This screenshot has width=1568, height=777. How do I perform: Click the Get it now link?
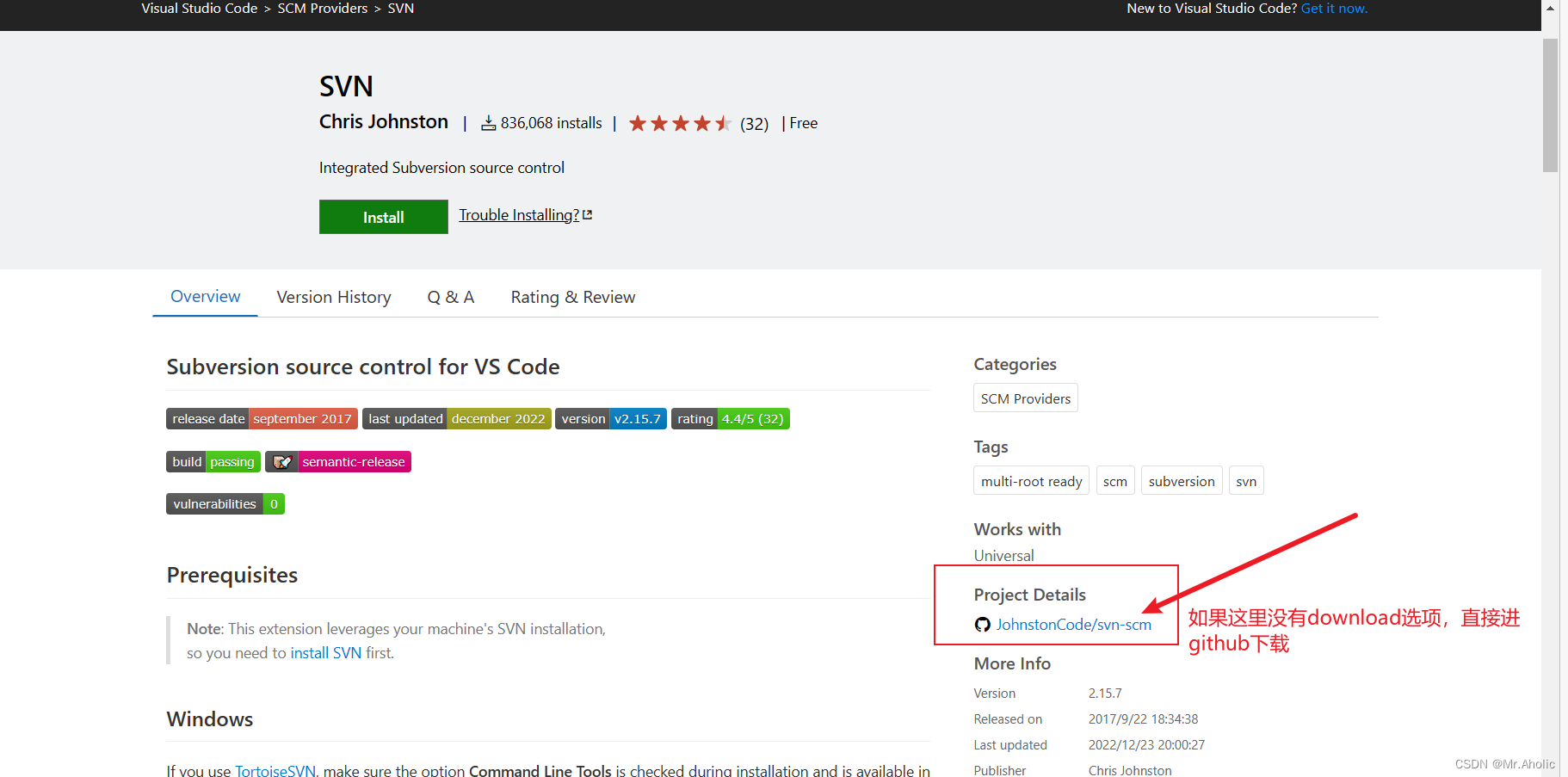coord(1334,9)
